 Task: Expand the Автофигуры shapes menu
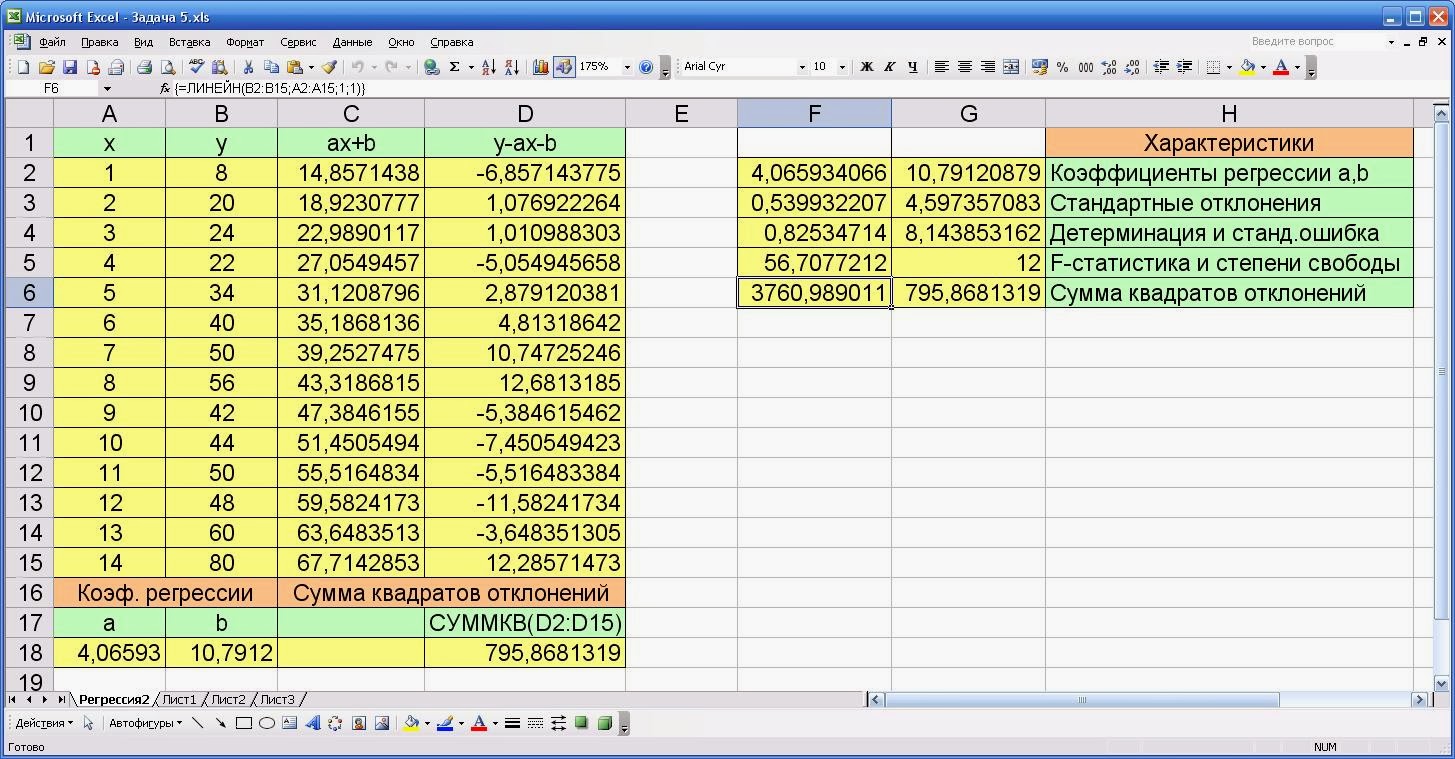(x=145, y=723)
